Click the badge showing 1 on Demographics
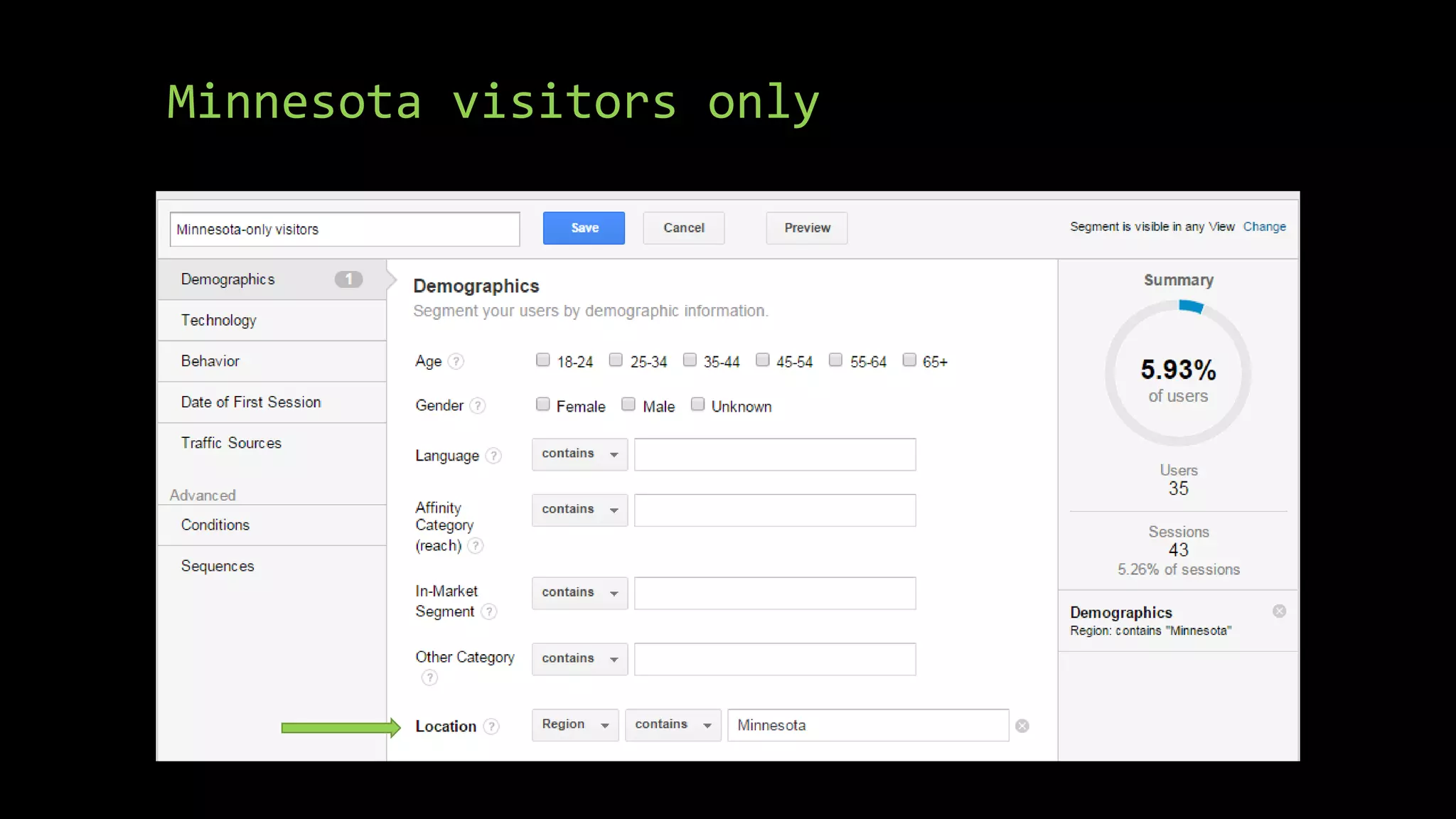The image size is (1456, 819). pyautogui.click(x=348, y=279)
